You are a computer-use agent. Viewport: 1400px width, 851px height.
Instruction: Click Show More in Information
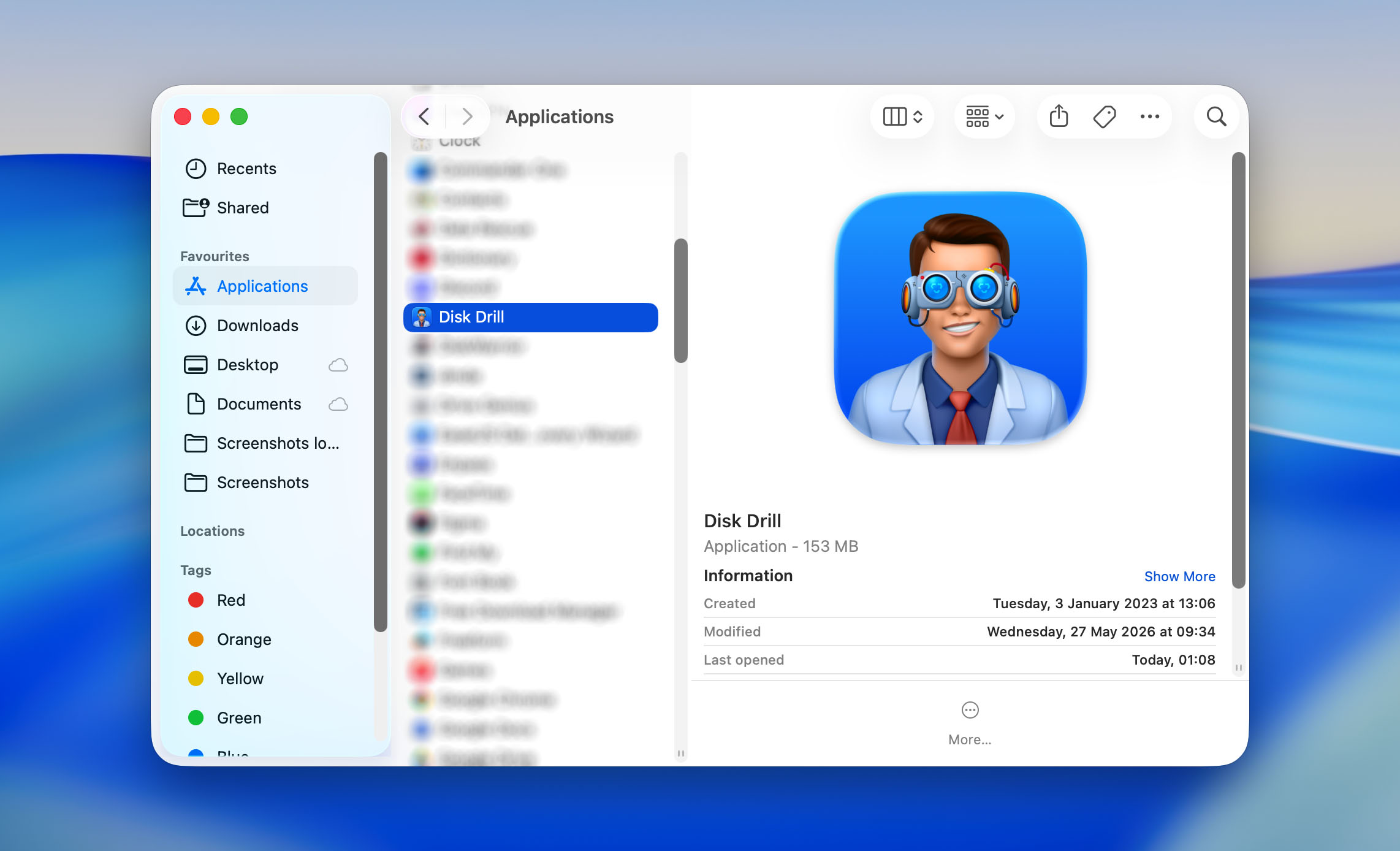point(1179,576)
